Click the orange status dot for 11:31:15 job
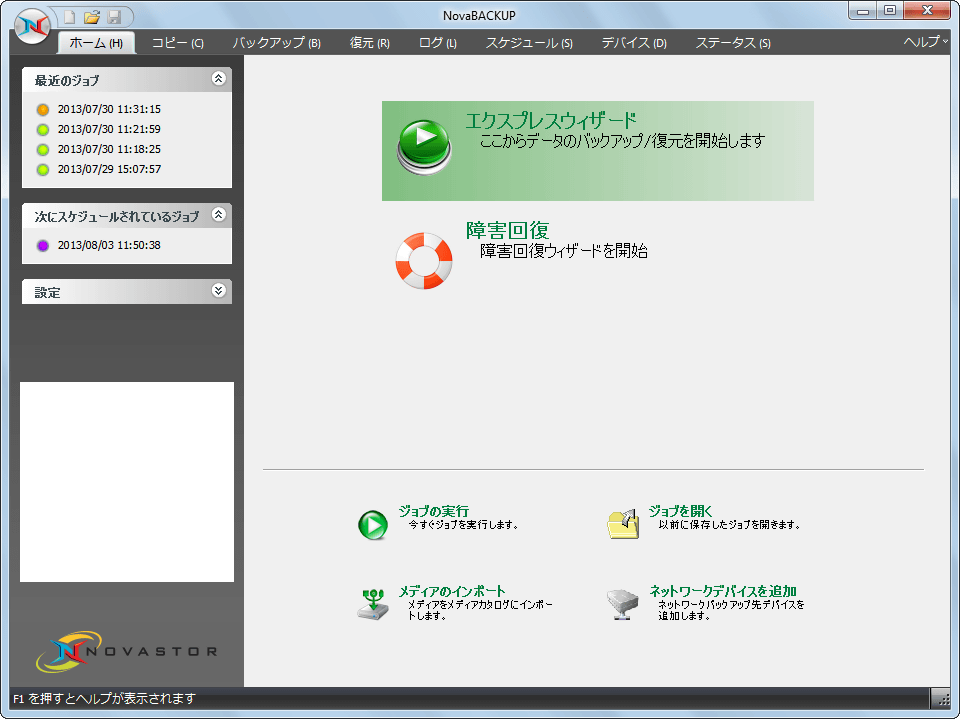This screenshot has width=960, height=719. (43, 110)
